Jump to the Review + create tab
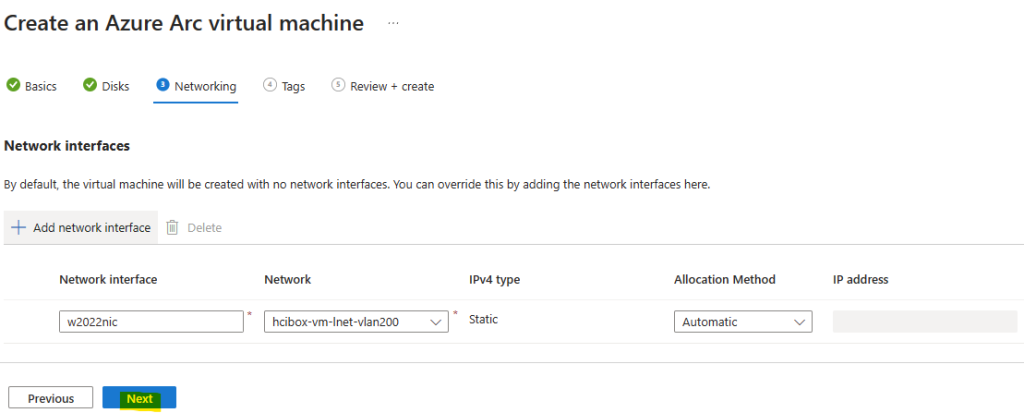This screenshot has height=413, width=1024. click(x=383, y=86)
